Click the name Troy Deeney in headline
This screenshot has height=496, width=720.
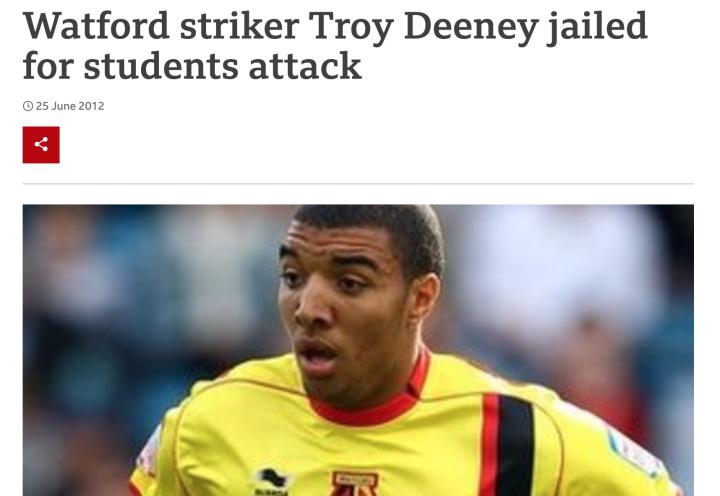pos(423,28)
